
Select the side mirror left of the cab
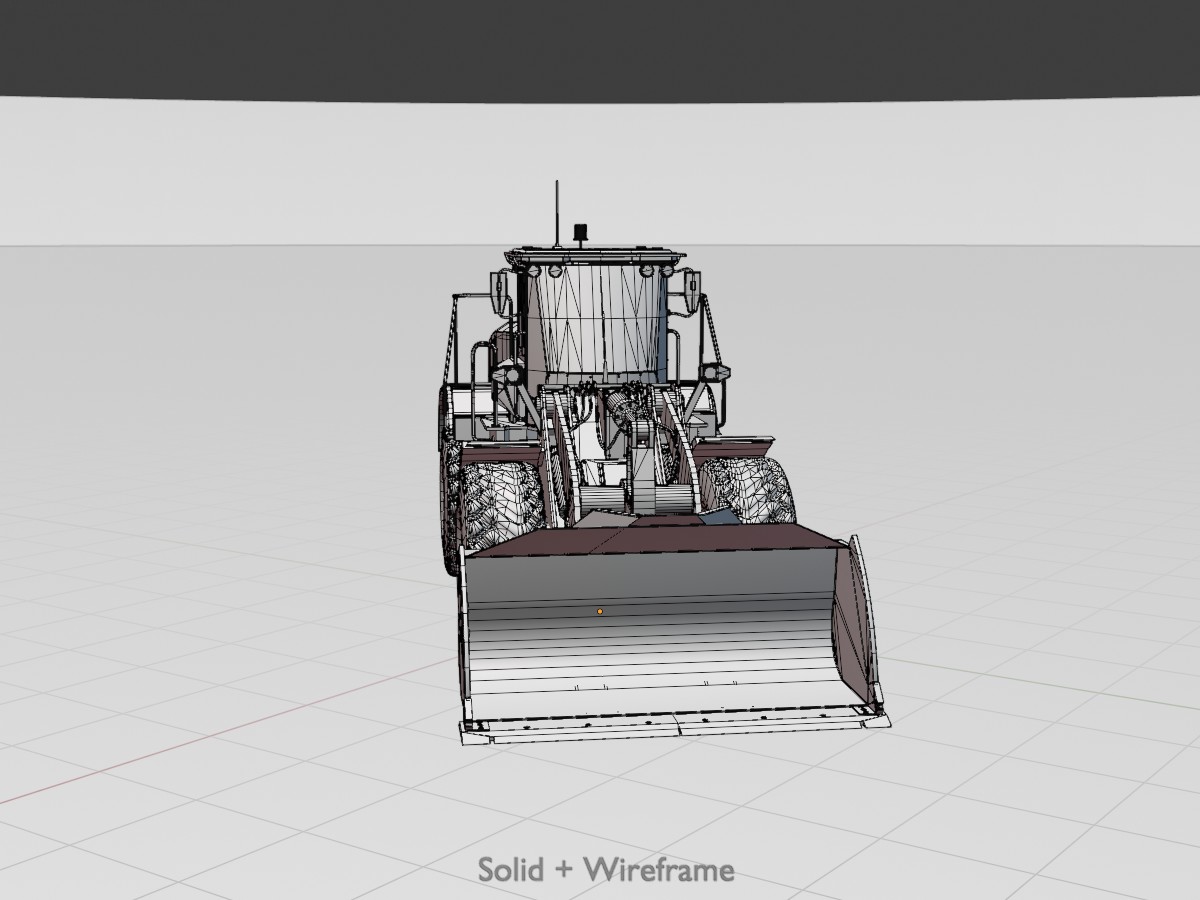[x=499, y=291]
